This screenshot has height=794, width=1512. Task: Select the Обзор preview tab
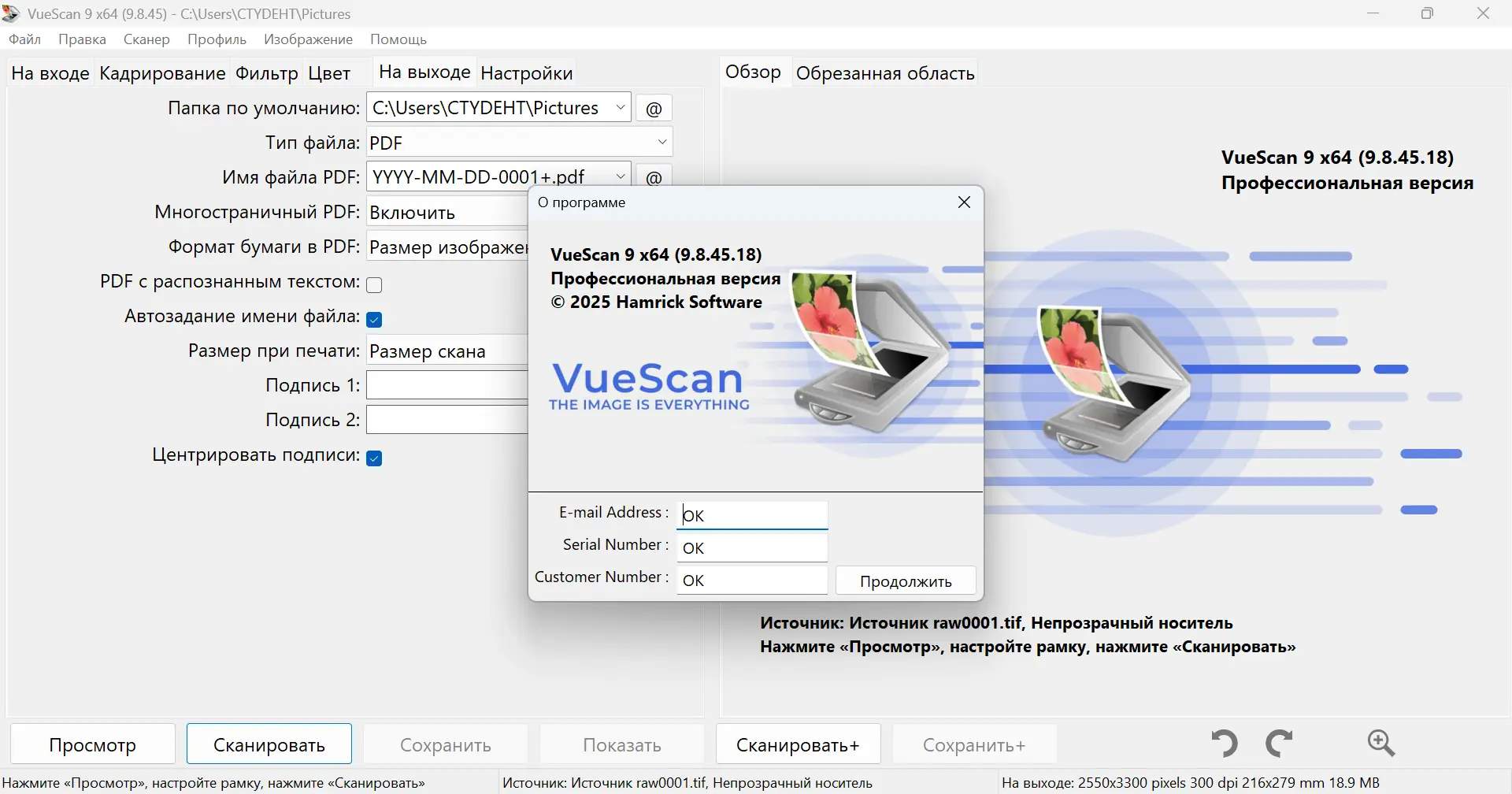click(x=753, y=72)
